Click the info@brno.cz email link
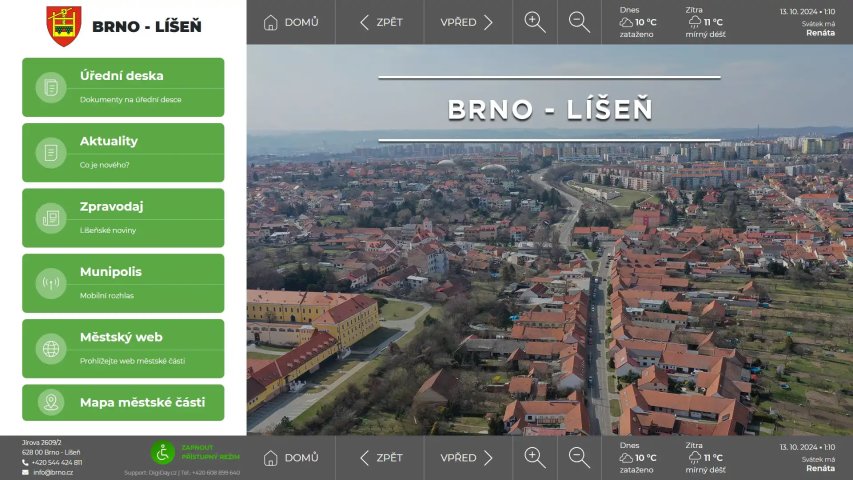The width and height of the screenshot is (853, 480). click(x=52, y=472)
